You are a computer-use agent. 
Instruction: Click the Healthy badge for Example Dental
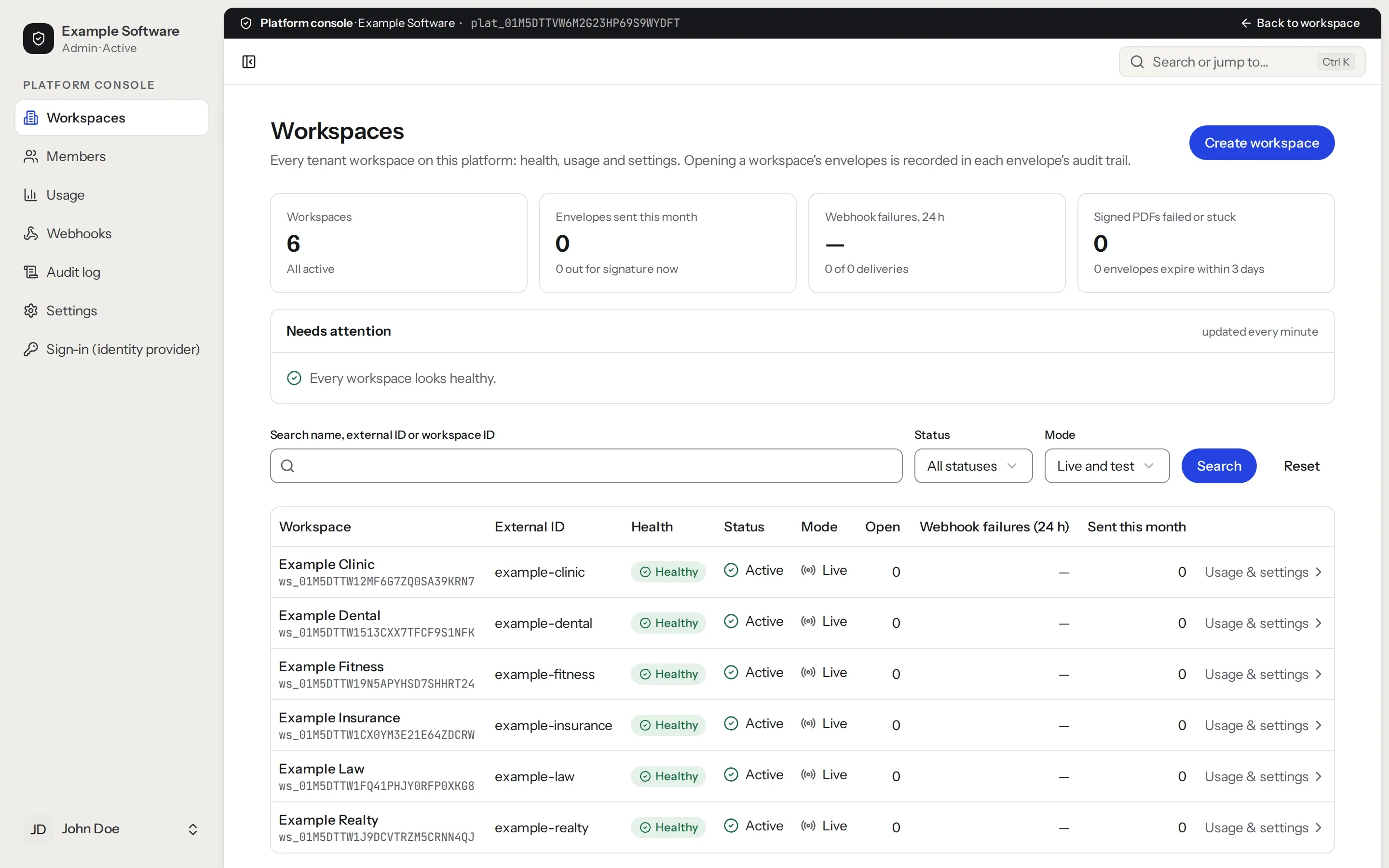click(668, 623)
